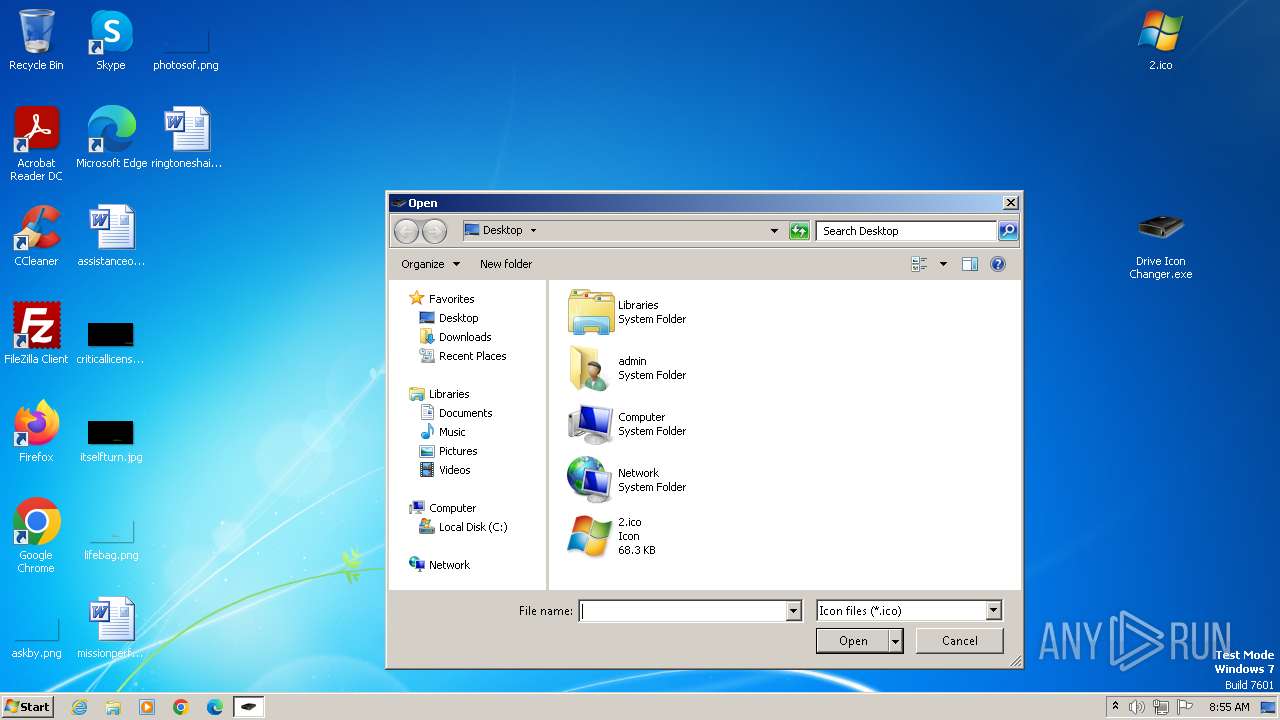Select the admin system folder icon
The height and width of the screenshot is (720, 1280).
point(588,368)
